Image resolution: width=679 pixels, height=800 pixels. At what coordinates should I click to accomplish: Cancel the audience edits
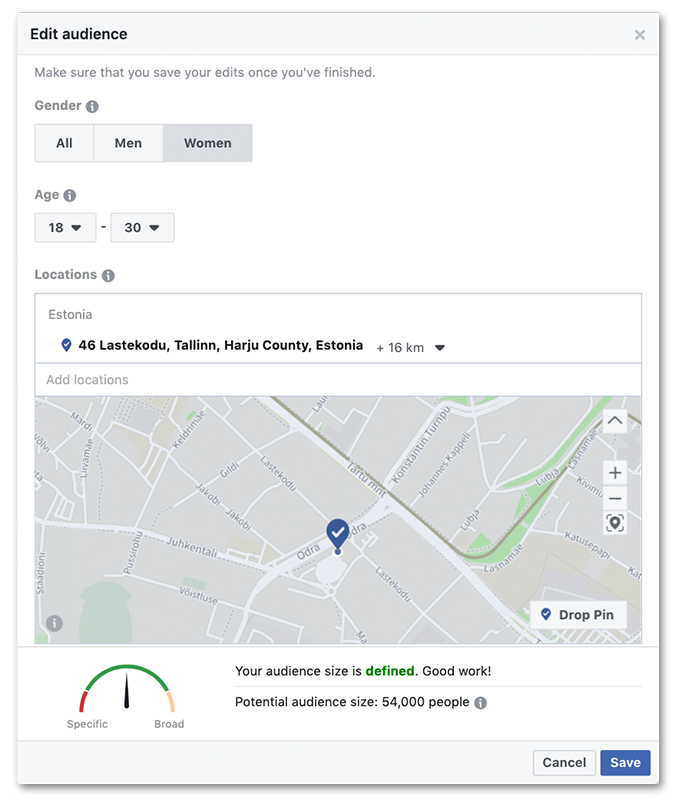point(564,763)
